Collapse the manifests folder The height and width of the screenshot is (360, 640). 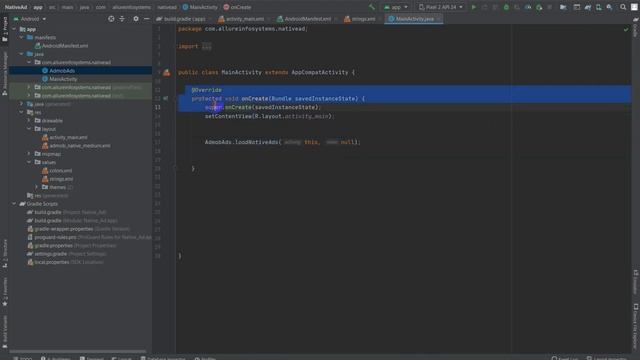point(22,38)
